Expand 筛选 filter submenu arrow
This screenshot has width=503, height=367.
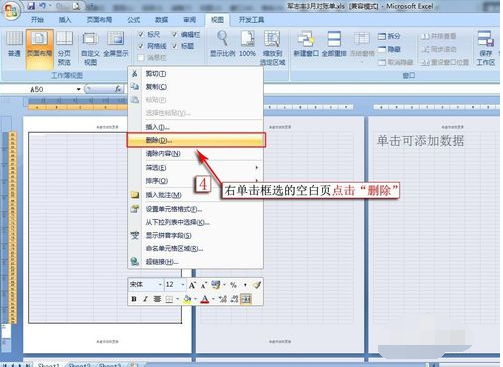[257, 167]
